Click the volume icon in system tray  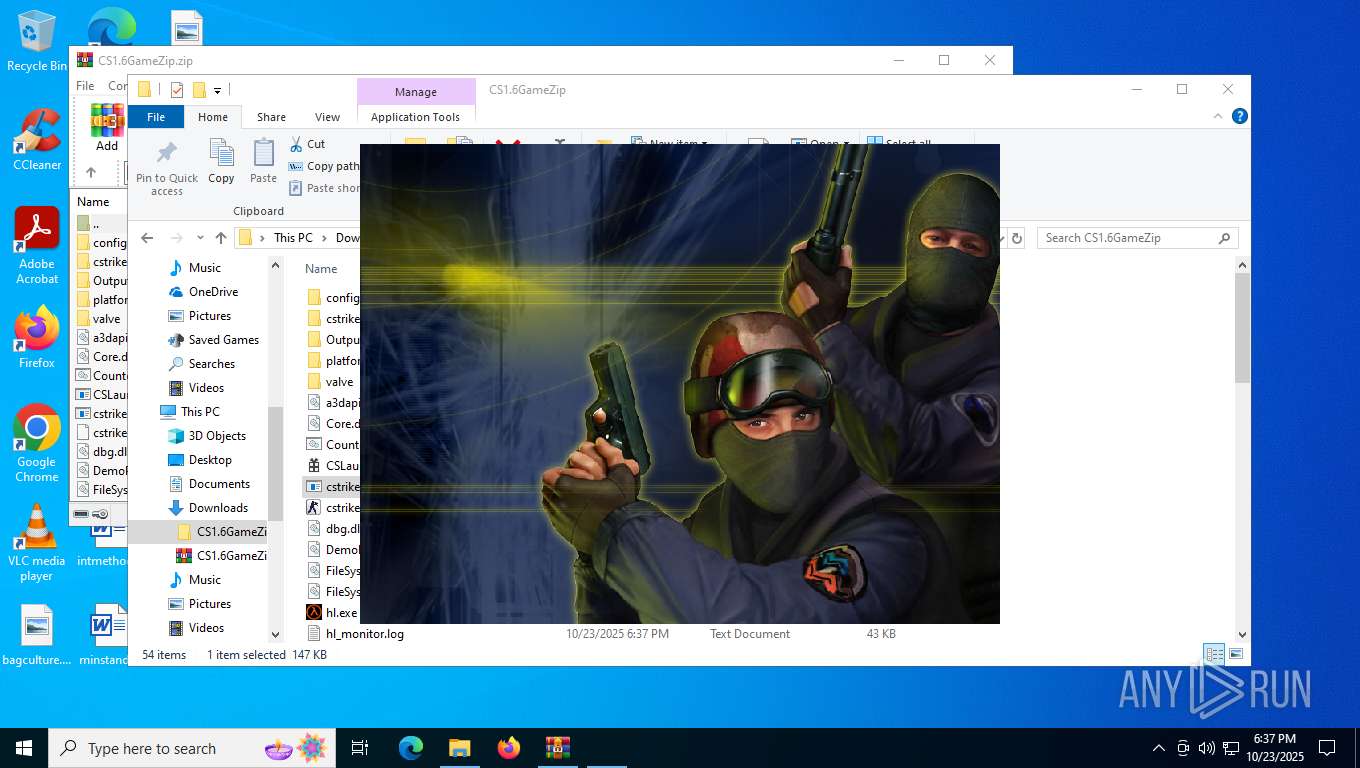click(1207, 748)
